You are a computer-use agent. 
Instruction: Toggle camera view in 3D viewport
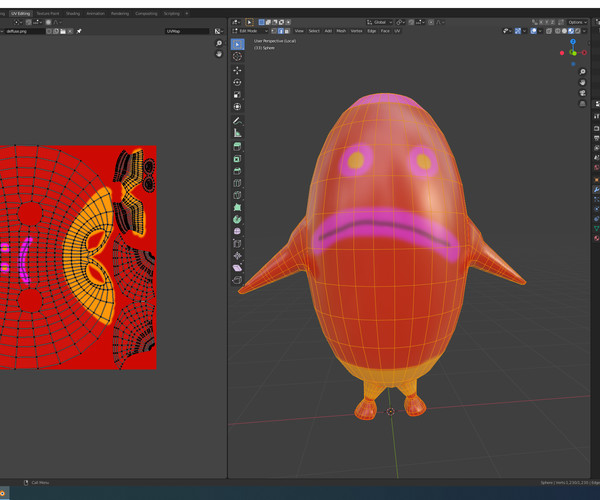[582, 92]
